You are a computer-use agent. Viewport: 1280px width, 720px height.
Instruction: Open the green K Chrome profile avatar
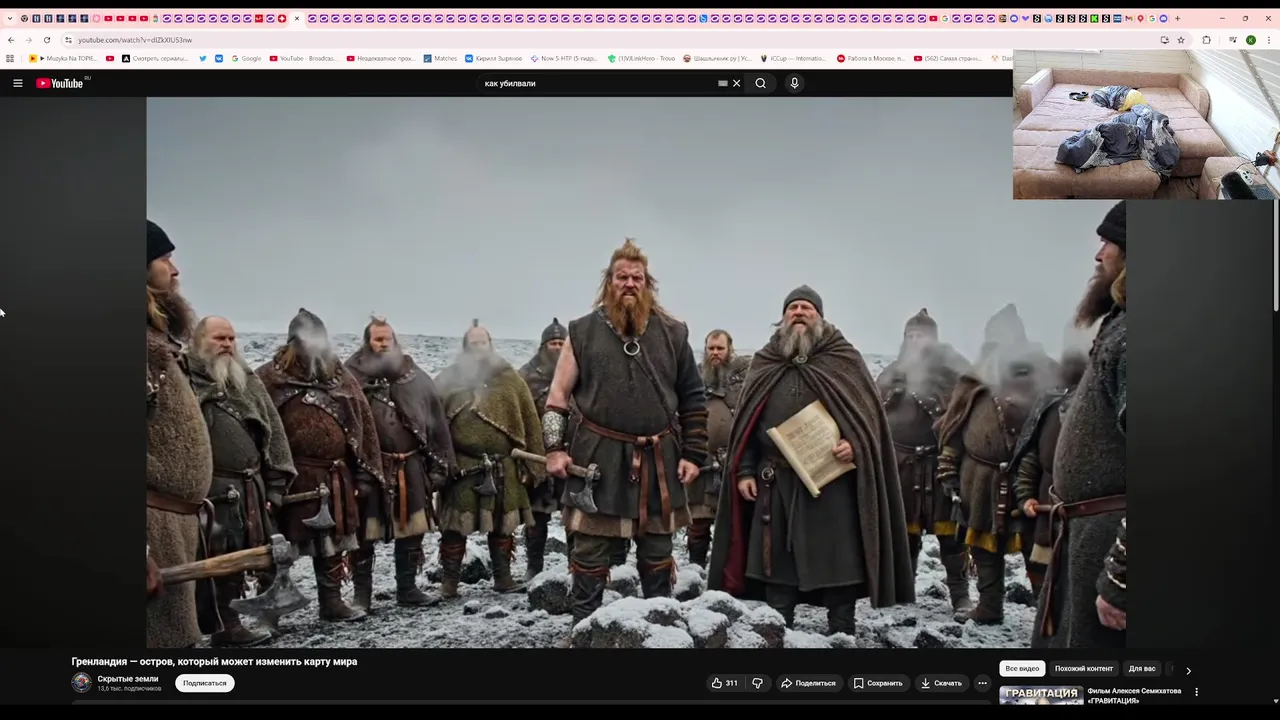coord(1251,40)
